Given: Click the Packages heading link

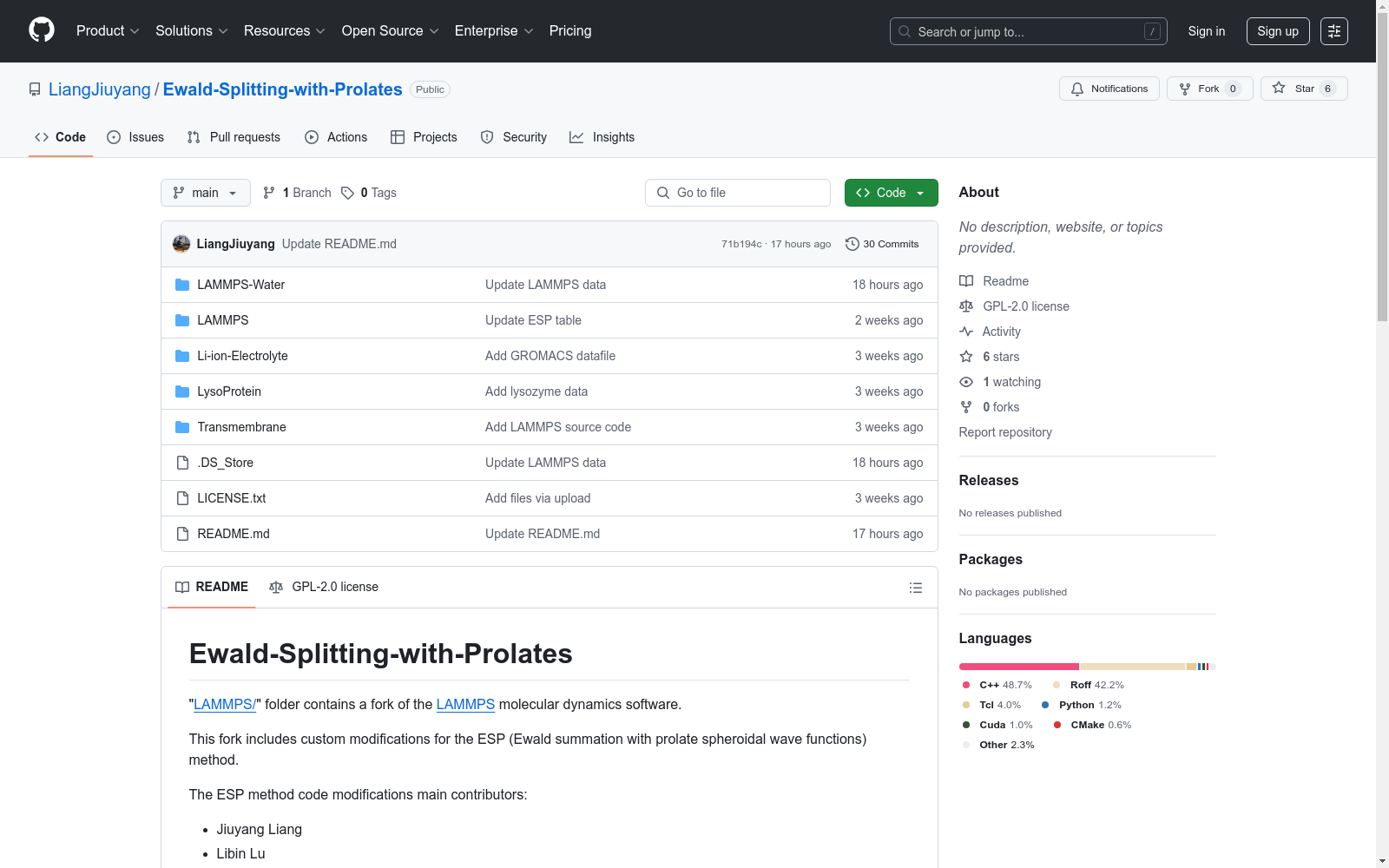Looking at the screenshot, I should pos(991,559).
